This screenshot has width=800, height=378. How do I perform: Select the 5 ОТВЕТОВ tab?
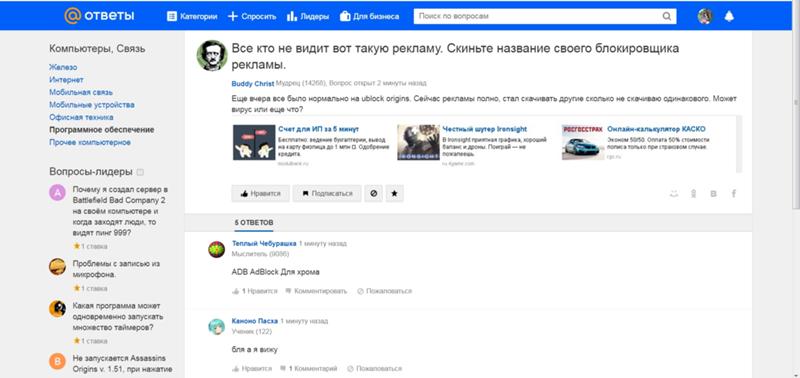pyautogui.click(x=254, y=223)
